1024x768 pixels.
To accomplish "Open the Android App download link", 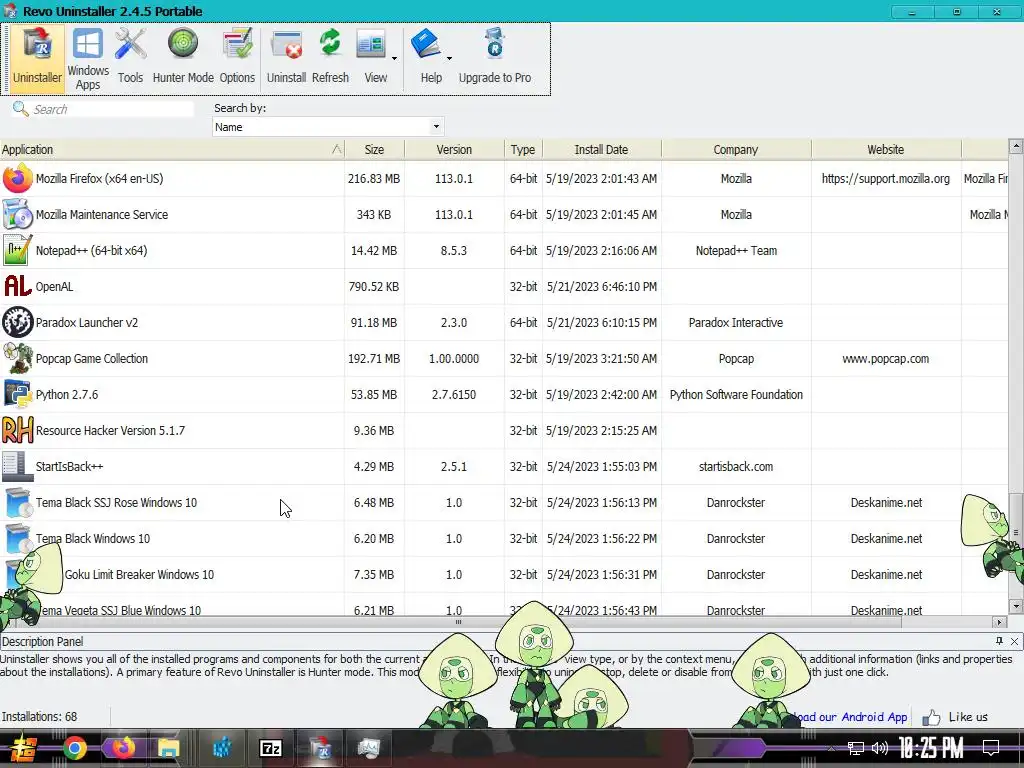I will (x=850, y=717).
